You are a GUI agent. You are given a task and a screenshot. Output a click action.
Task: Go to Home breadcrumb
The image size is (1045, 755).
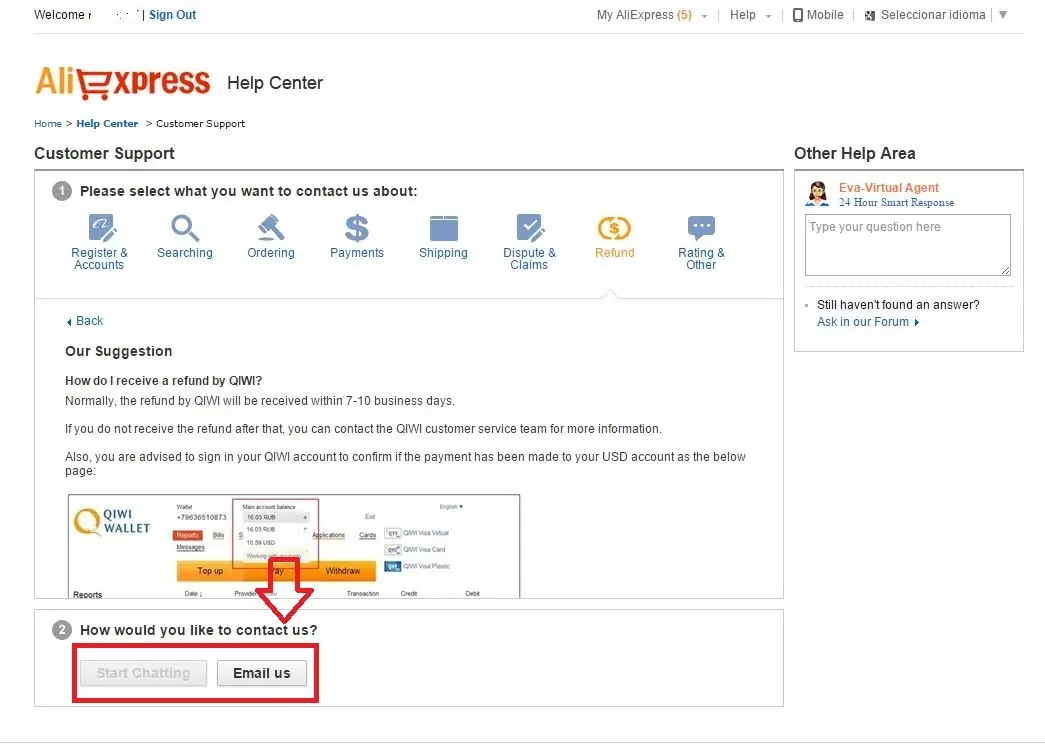[x=48, y=124]
